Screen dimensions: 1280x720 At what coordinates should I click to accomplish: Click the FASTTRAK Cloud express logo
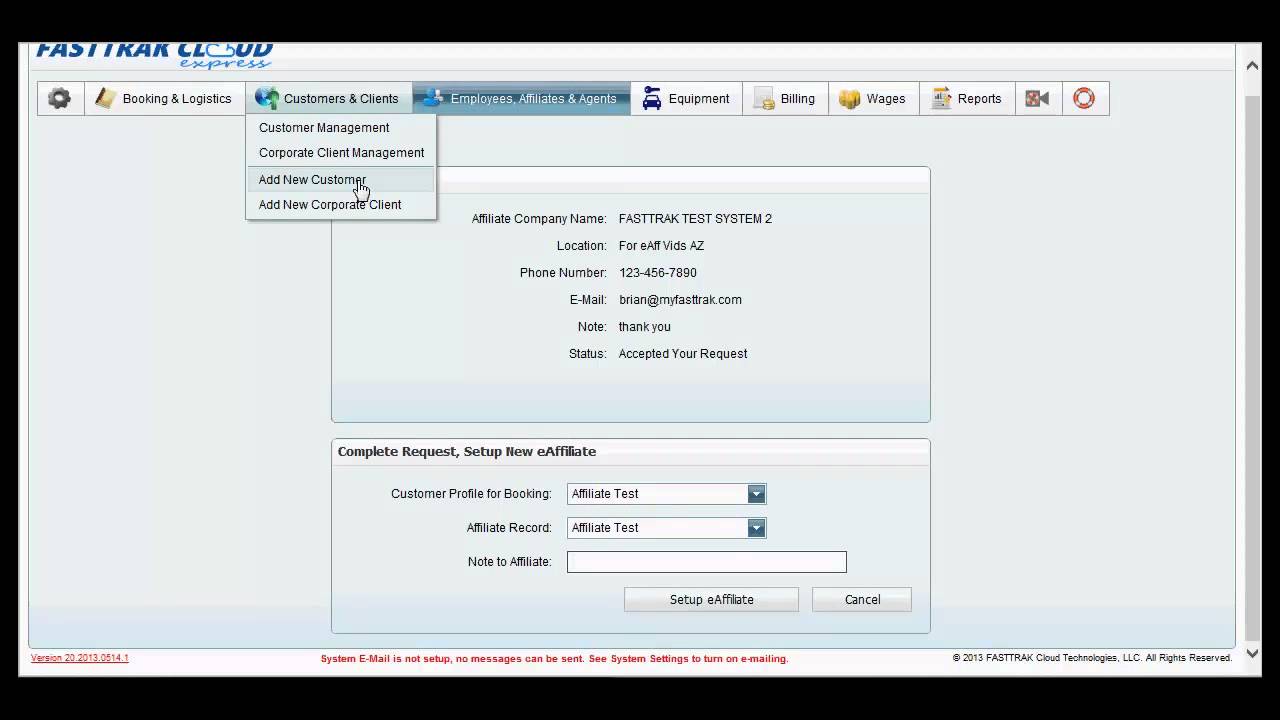[155, 54]
